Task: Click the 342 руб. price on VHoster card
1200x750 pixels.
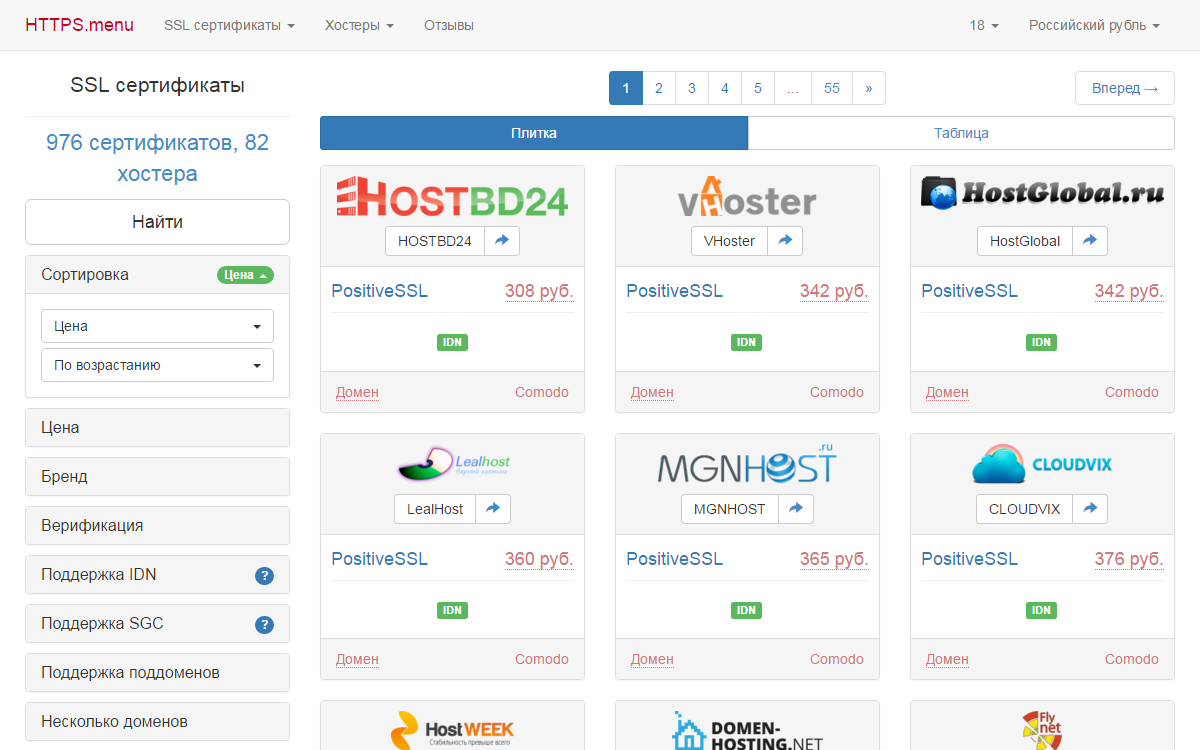Action: (834, 291)
